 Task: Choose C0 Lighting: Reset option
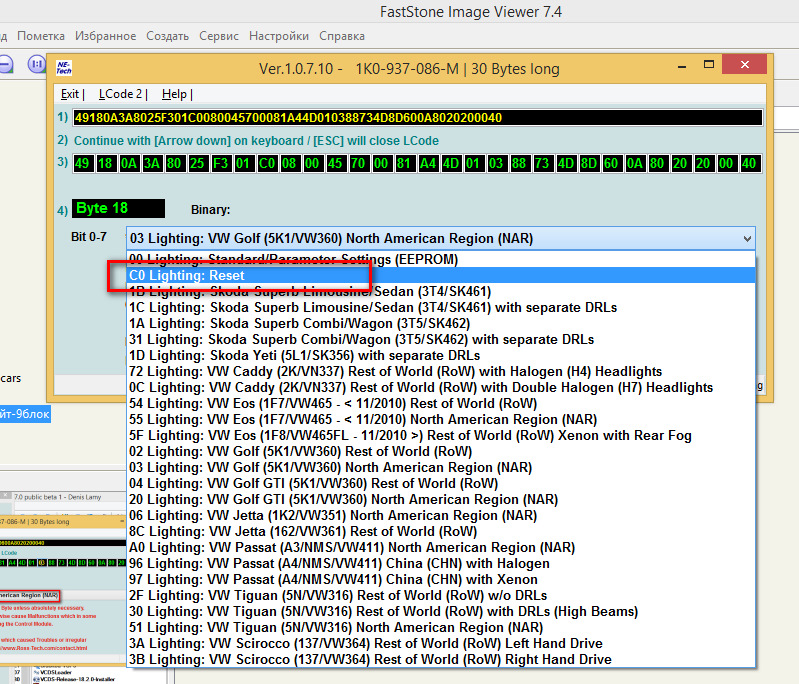441,275
